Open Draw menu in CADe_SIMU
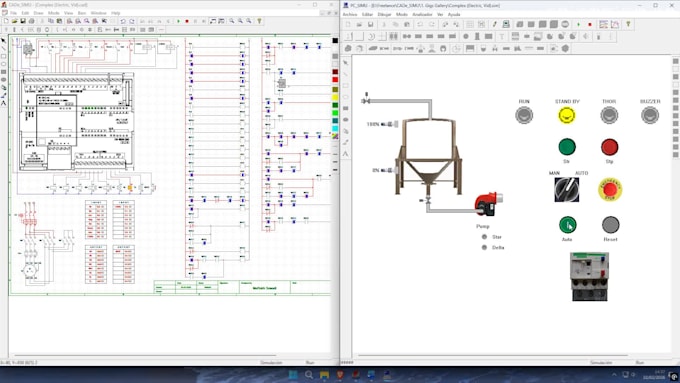The image size is (680, 383). [38, 13]
